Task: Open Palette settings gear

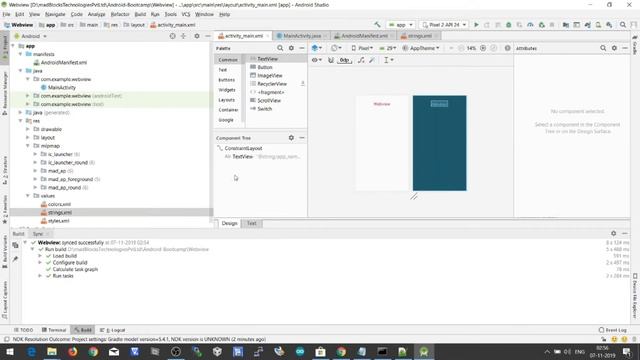Action: [x=291, y=48]
